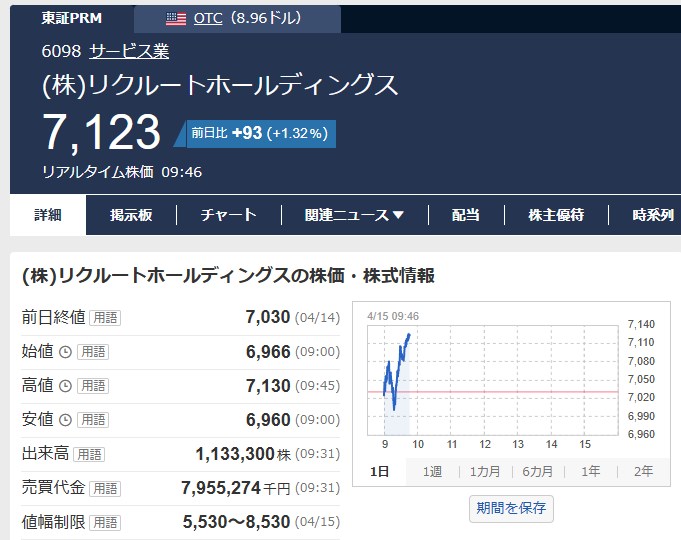Click the 用語 tag next to 始値
The height and width of the screenshot is (540, 681).
click(93, 352)
